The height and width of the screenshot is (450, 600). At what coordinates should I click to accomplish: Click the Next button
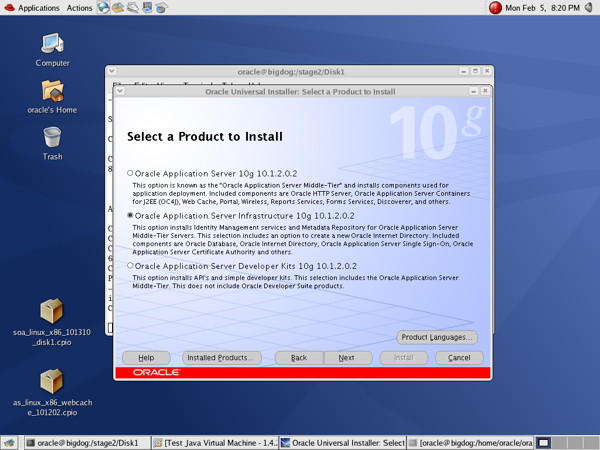[346, 357]
